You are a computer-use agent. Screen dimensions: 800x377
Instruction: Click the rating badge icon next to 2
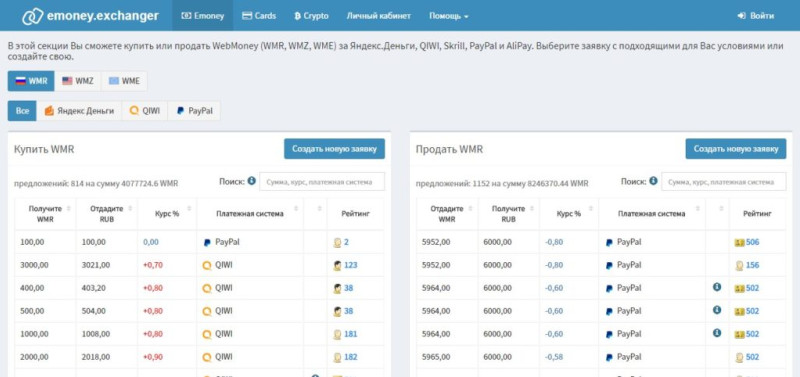pos(337,243)
